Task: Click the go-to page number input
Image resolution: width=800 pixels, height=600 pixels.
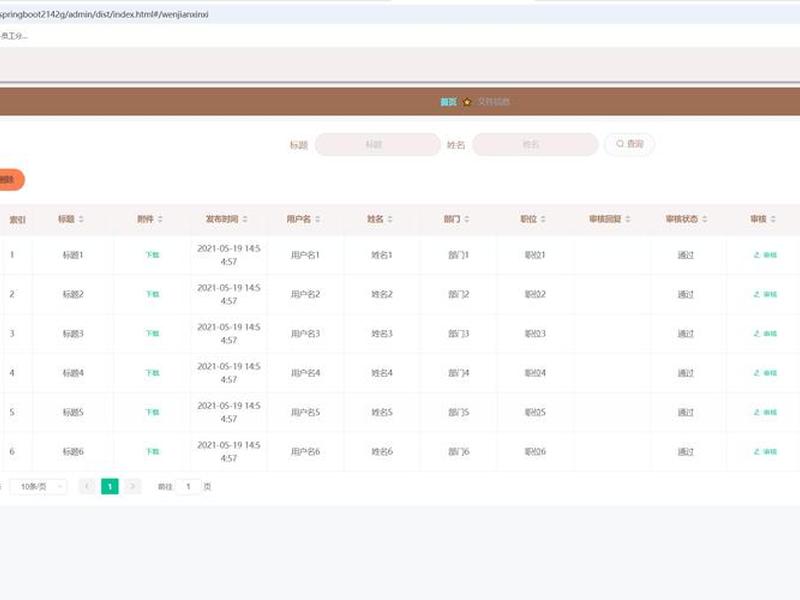Action: click(x=188, y=487)
